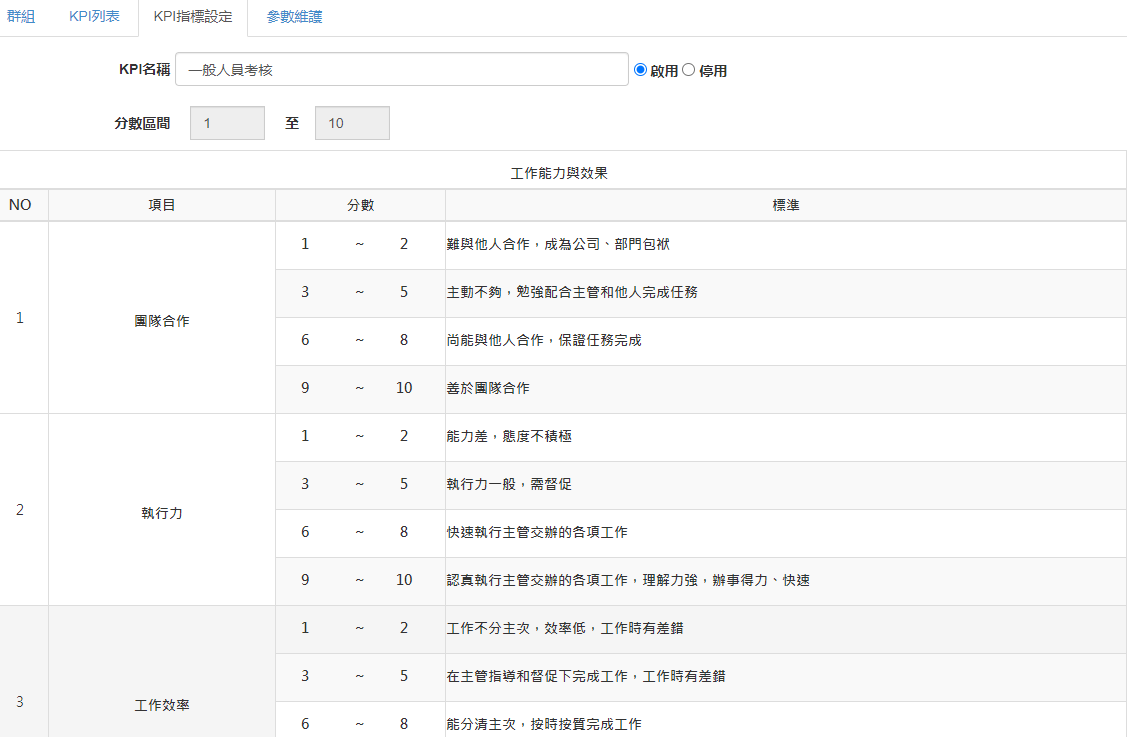Click the standard 善於團隊合作

point(488,388)
